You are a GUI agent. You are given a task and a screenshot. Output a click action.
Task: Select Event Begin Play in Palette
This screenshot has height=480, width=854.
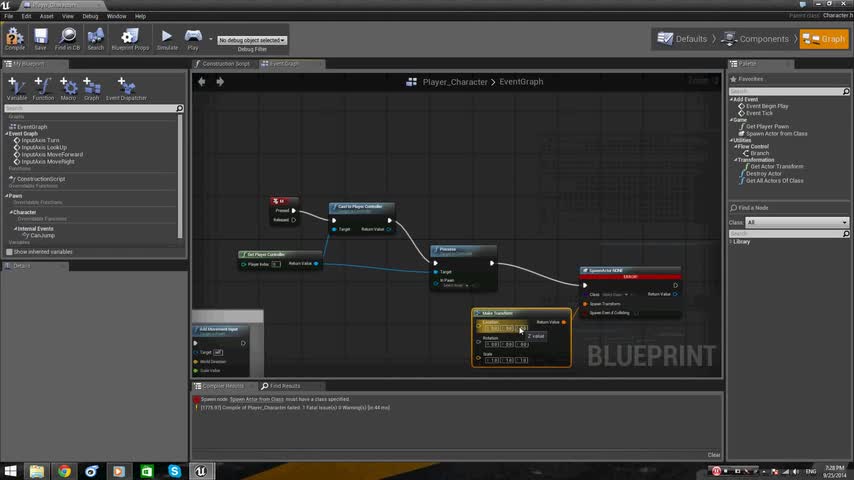[767, 106]
